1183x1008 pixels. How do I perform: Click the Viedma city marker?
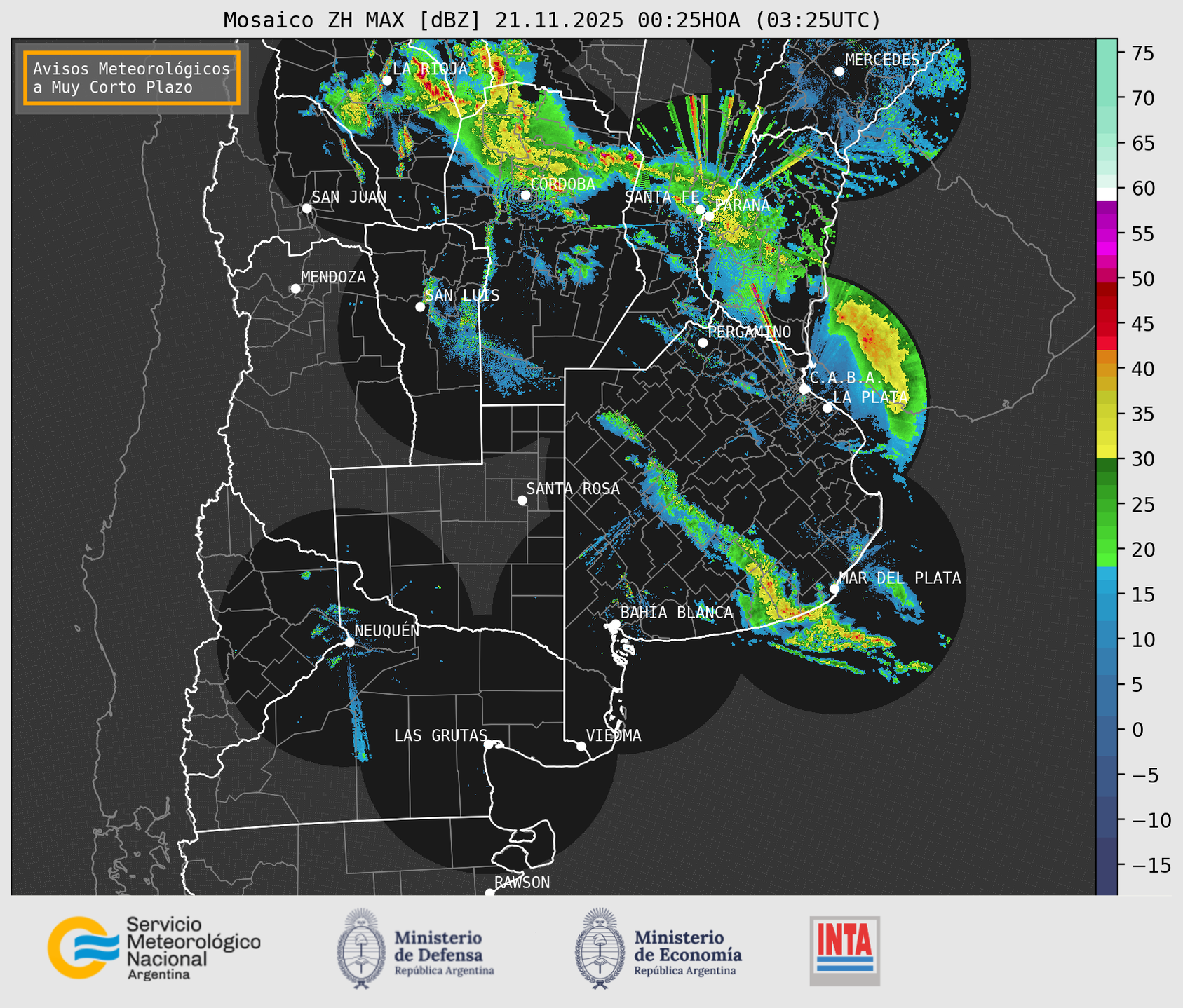(581, 746)
